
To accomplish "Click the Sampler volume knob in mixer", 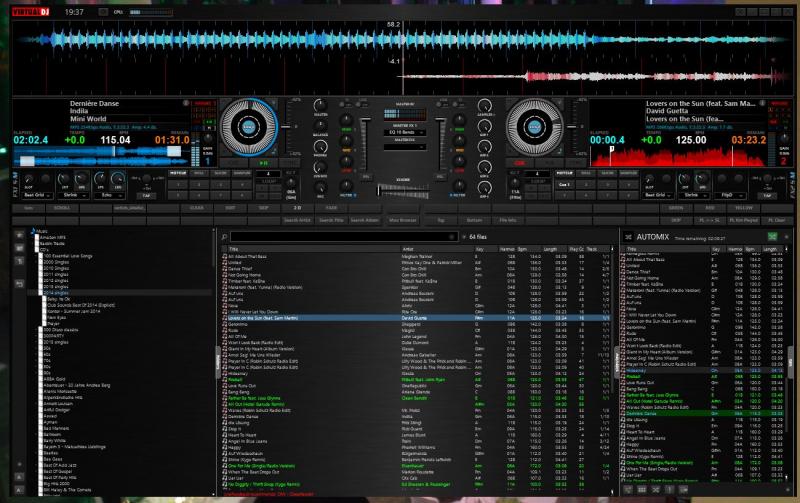I will (x=484, y=106).
